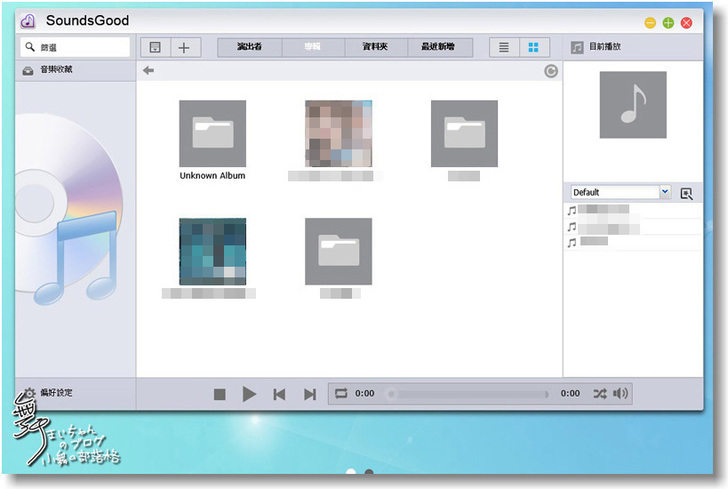728x489 pixels.
Task: Switch to grid thumbnail view
Action: tap(534, 47)
